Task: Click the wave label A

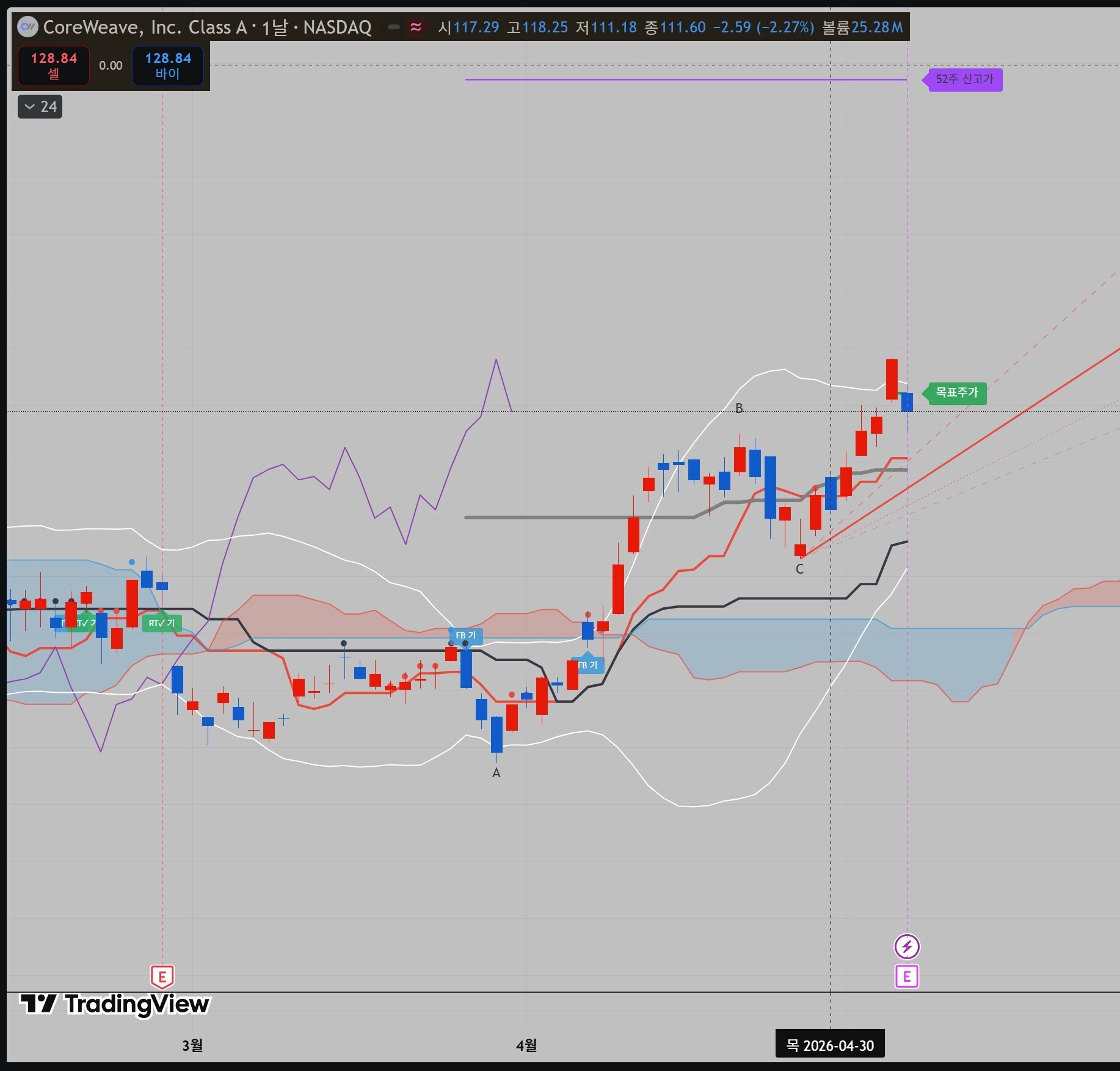Action: pyautogui.click(x=496, y=773)
